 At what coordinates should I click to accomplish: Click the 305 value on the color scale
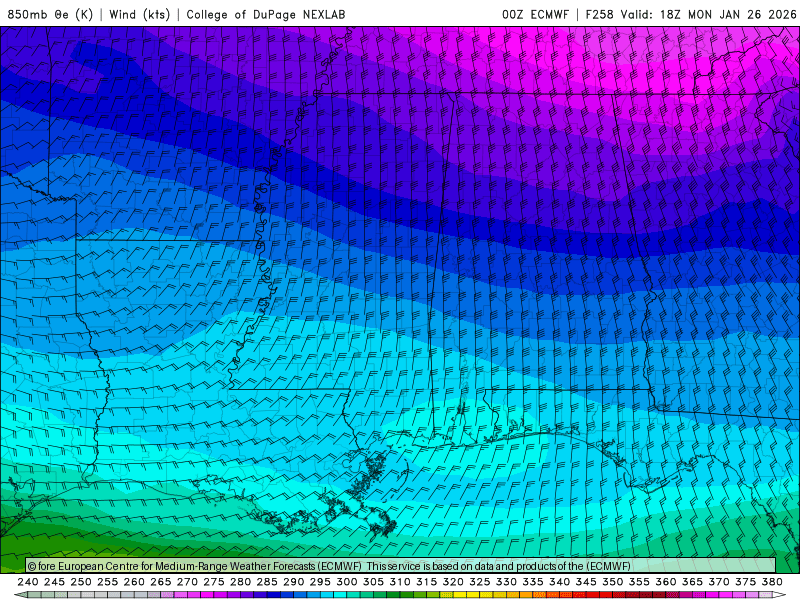point(373,582)
